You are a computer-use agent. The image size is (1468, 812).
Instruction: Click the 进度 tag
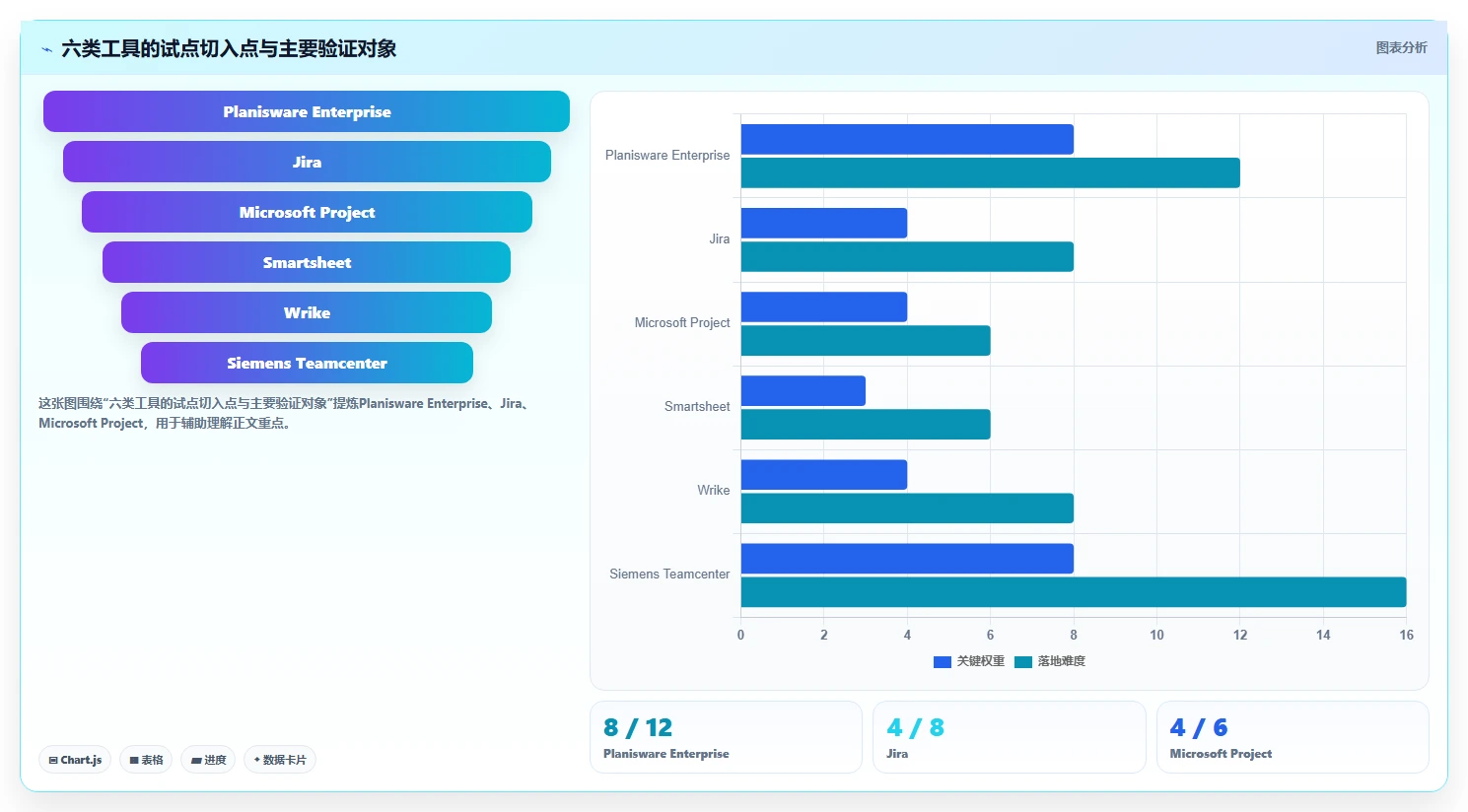point(208,760)
